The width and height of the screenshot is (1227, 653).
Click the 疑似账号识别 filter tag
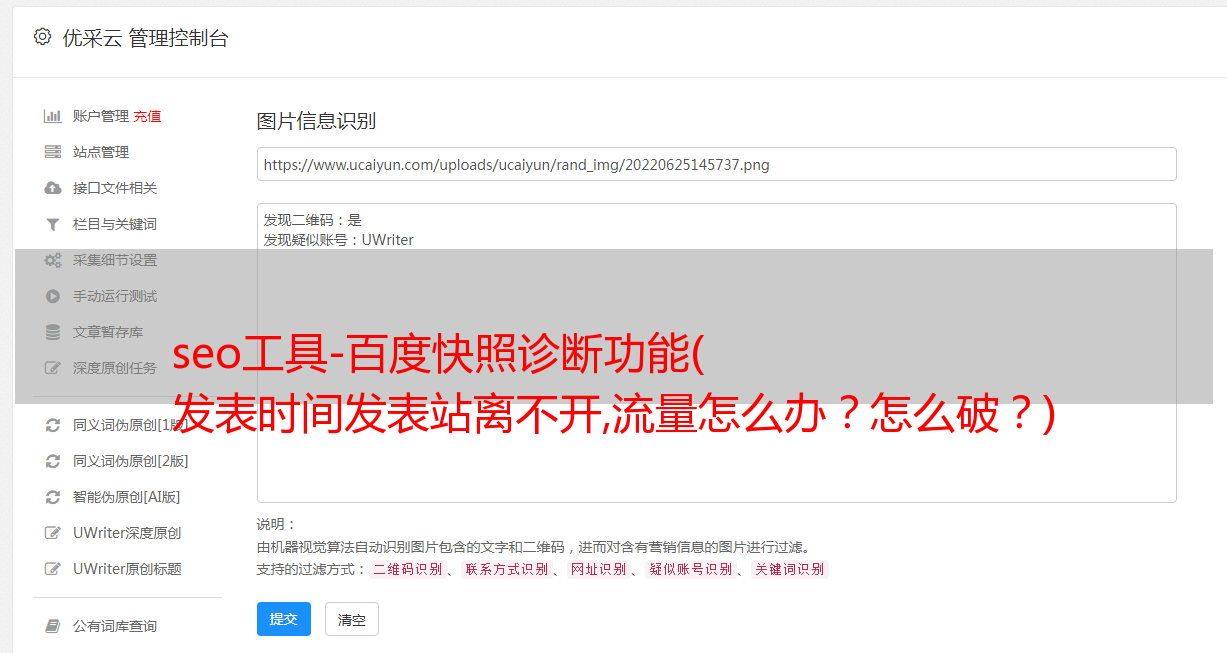tap(691, 569)
